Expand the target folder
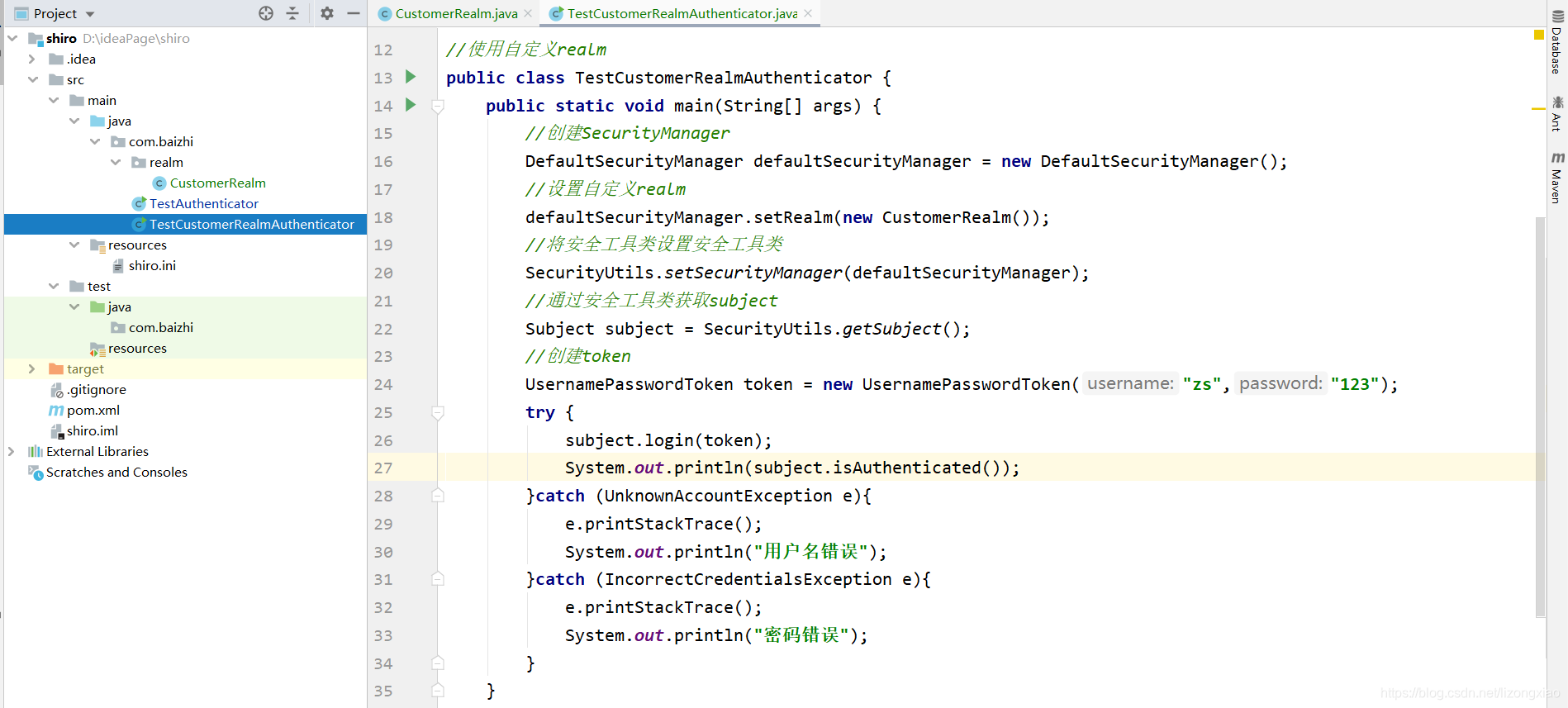The image size is (1568, 708). point(32,368)
